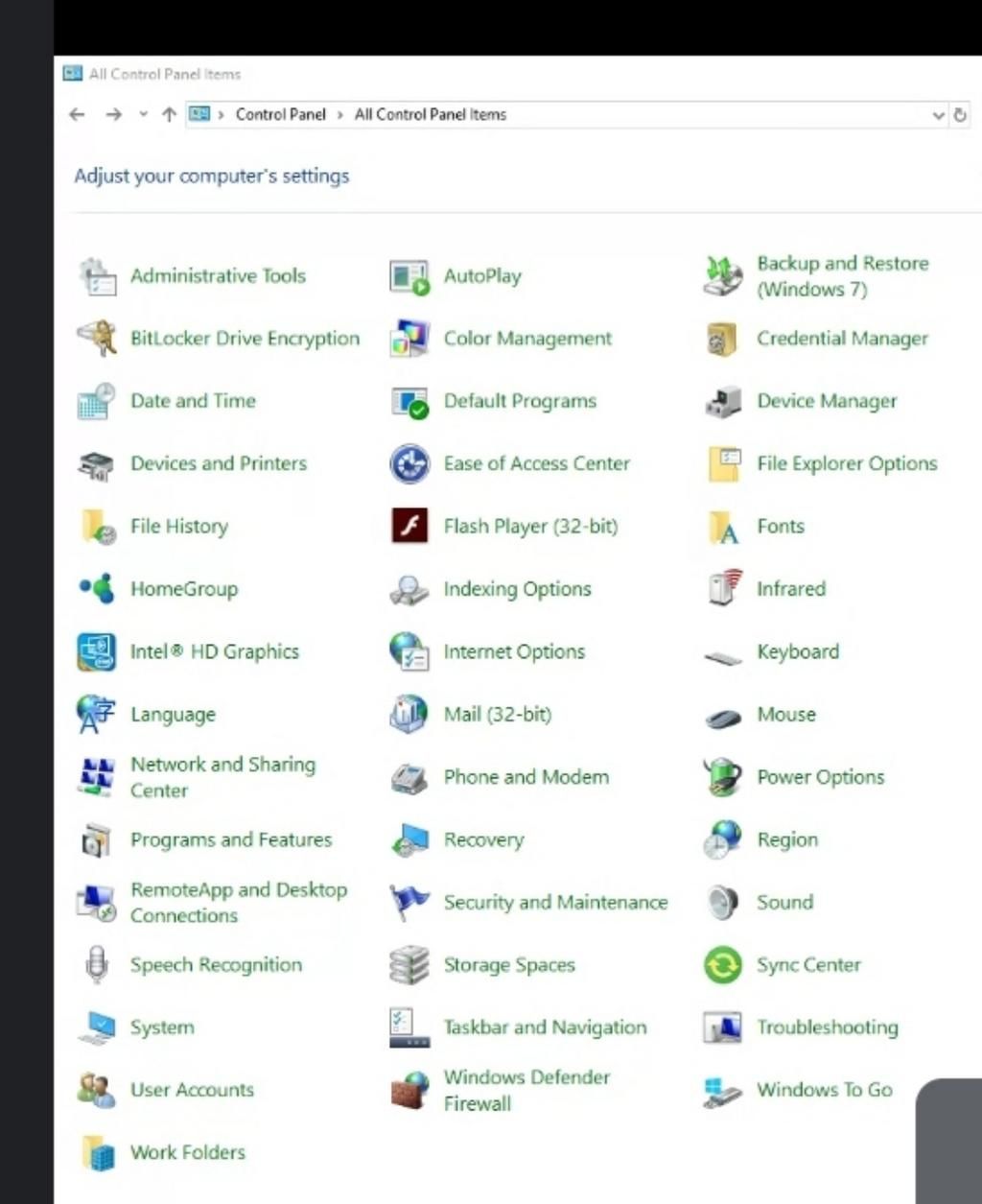Click the Windows Defender Firewall icon
Screen dimensions: 982x1204
coord(410,1091)
